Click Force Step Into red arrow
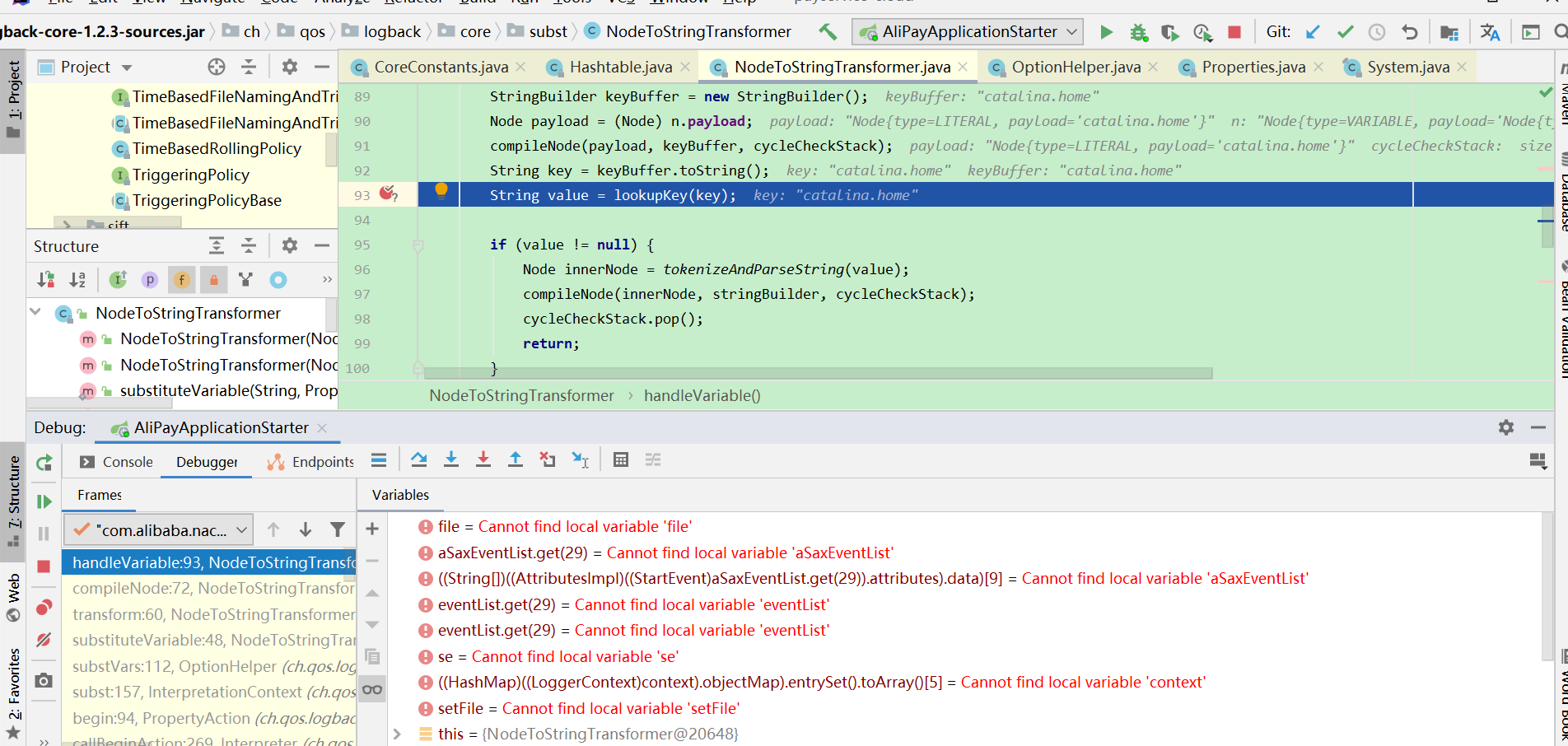1568x746 pixels. (483, 459)
